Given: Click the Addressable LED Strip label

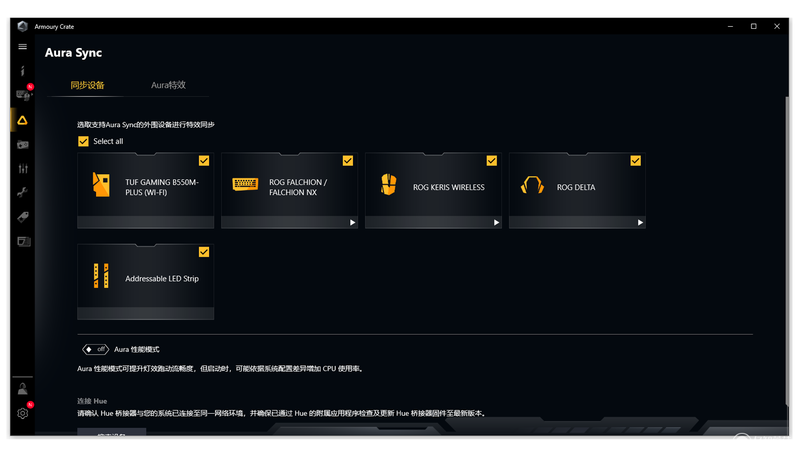Looking at the screenshot, I should [x=162, y=278].
